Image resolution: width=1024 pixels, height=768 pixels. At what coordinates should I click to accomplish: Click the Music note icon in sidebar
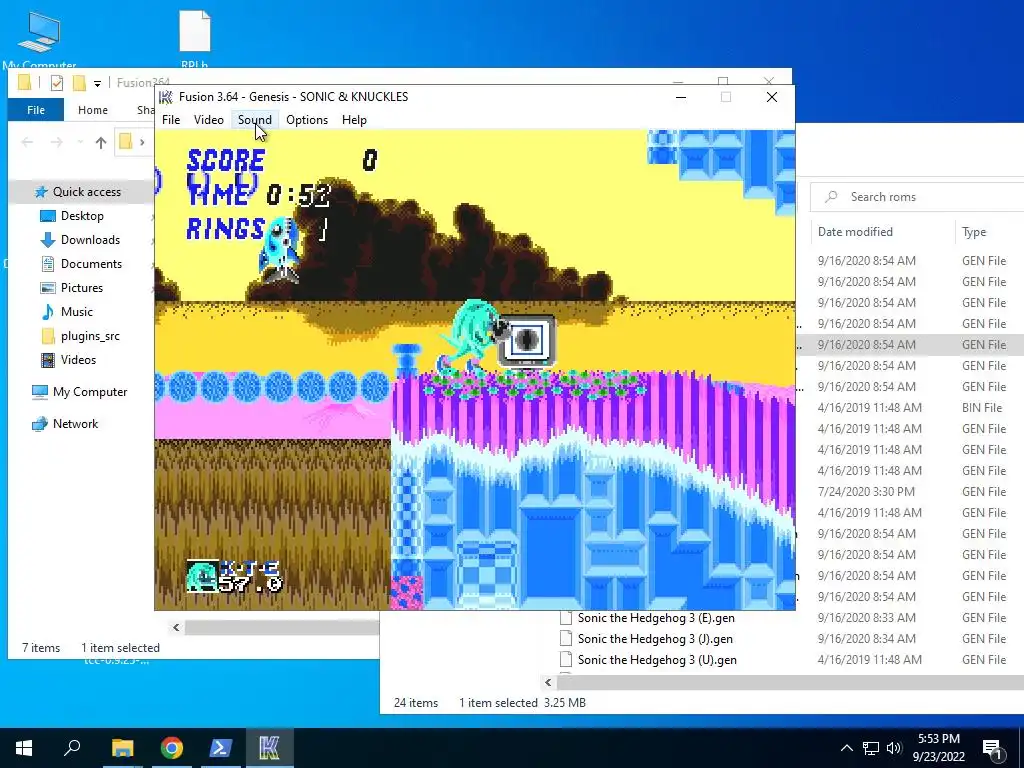48,312
